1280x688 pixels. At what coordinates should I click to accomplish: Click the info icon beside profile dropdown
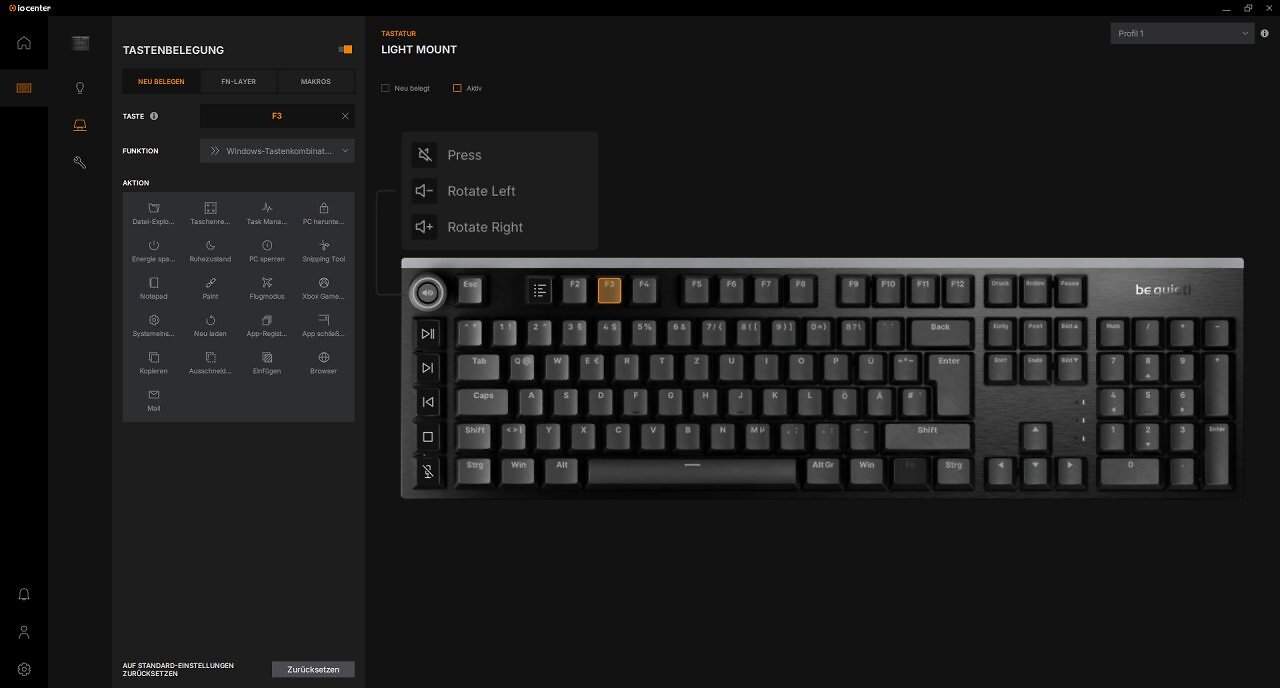tap(1265, 33)
